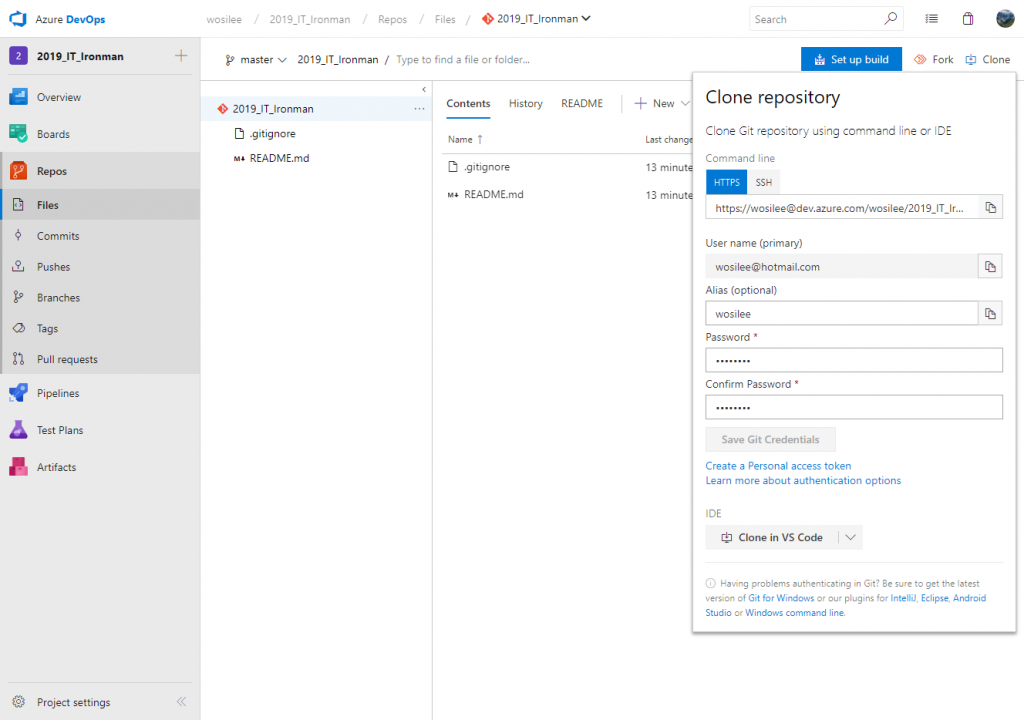The width and height of the screenshot is (1024, 720).
Task: Expand the IDE clone options chevron
Action: (x=850, y=537)
